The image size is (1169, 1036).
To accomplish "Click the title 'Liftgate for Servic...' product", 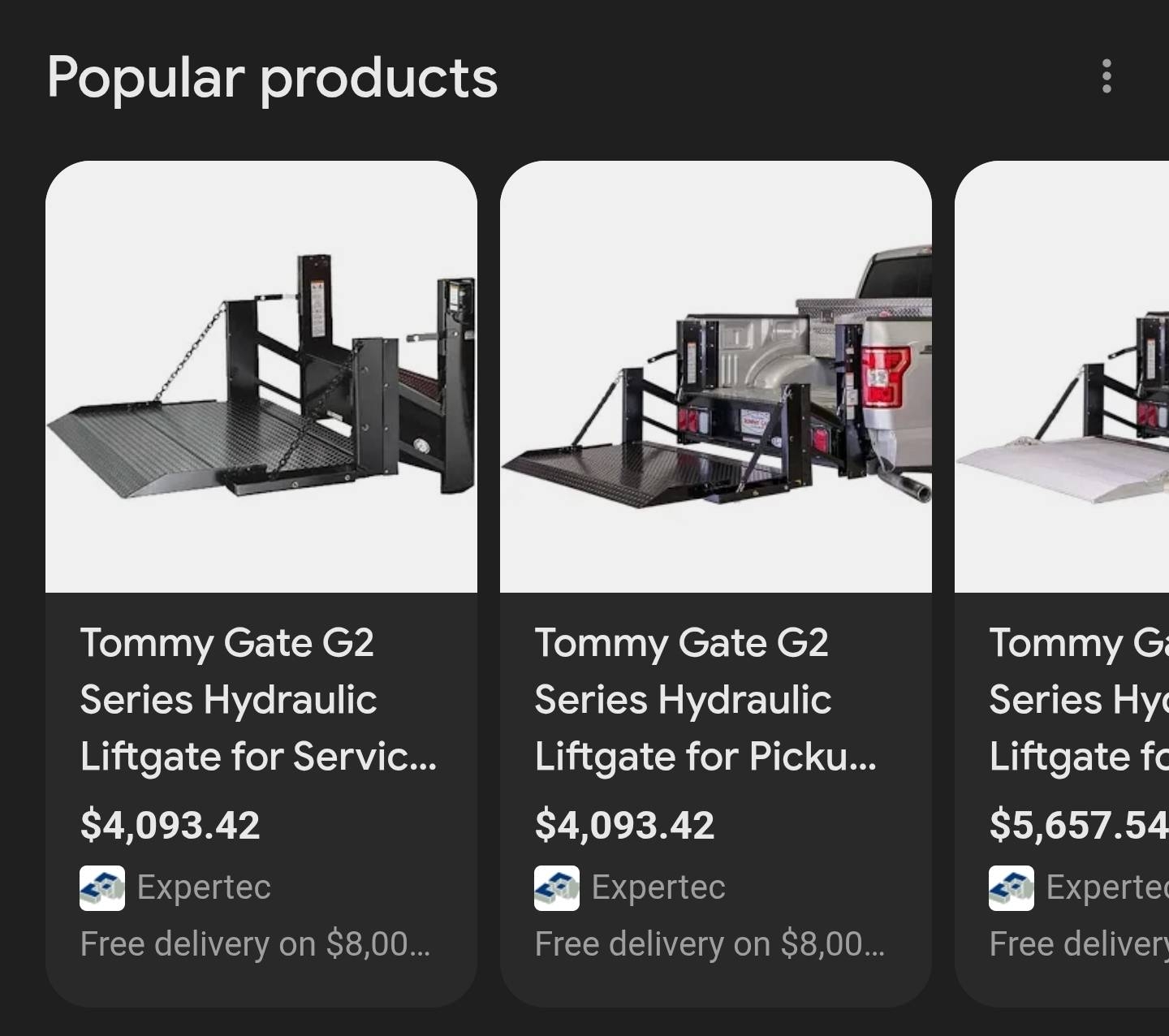I will click(x=258, y=700).
